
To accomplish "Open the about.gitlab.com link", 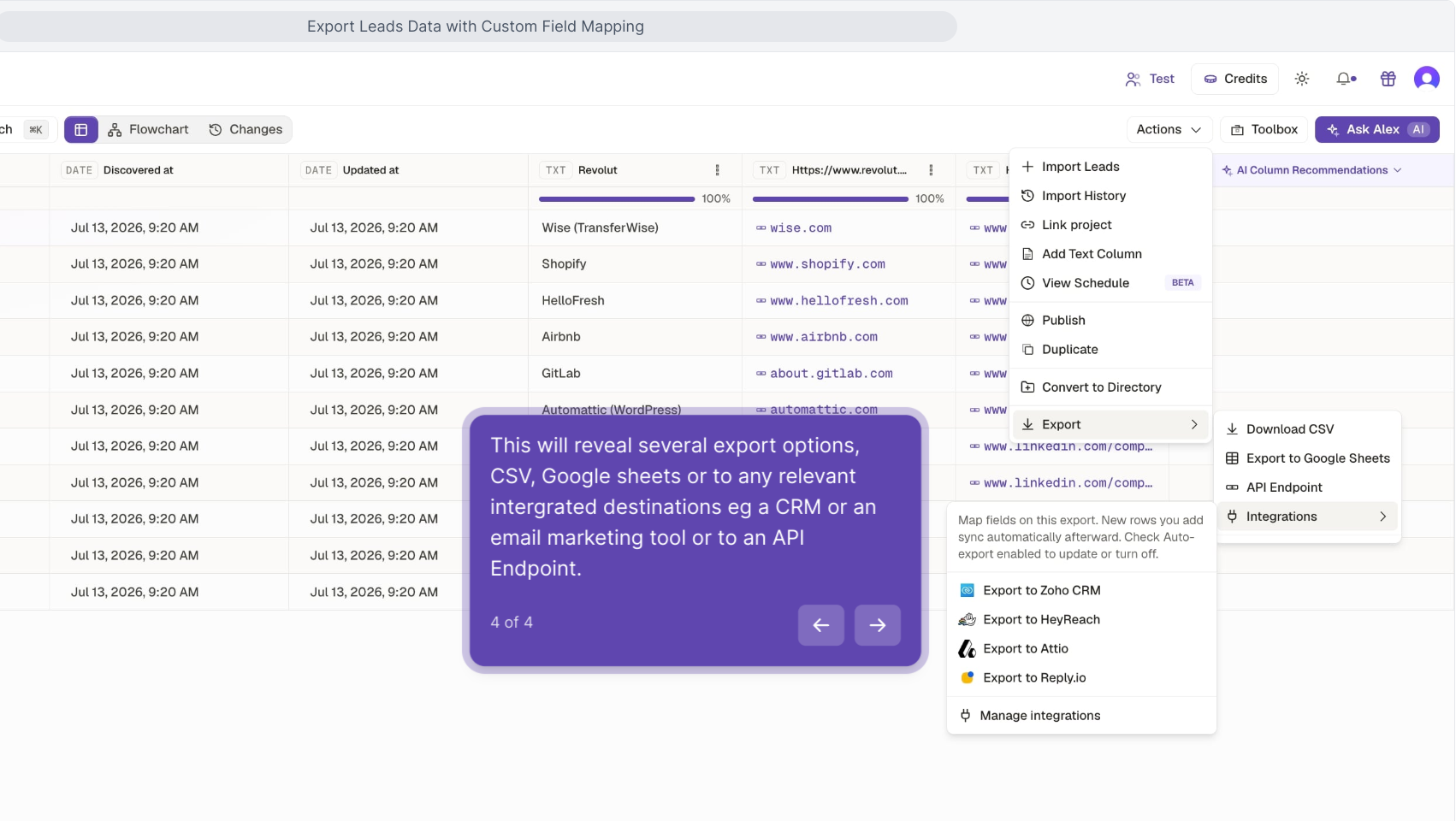I will [832, 374].
